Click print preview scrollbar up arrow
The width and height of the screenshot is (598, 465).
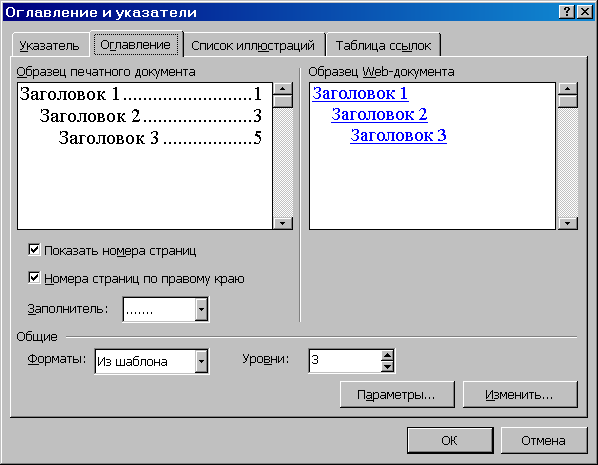(283, 89)
